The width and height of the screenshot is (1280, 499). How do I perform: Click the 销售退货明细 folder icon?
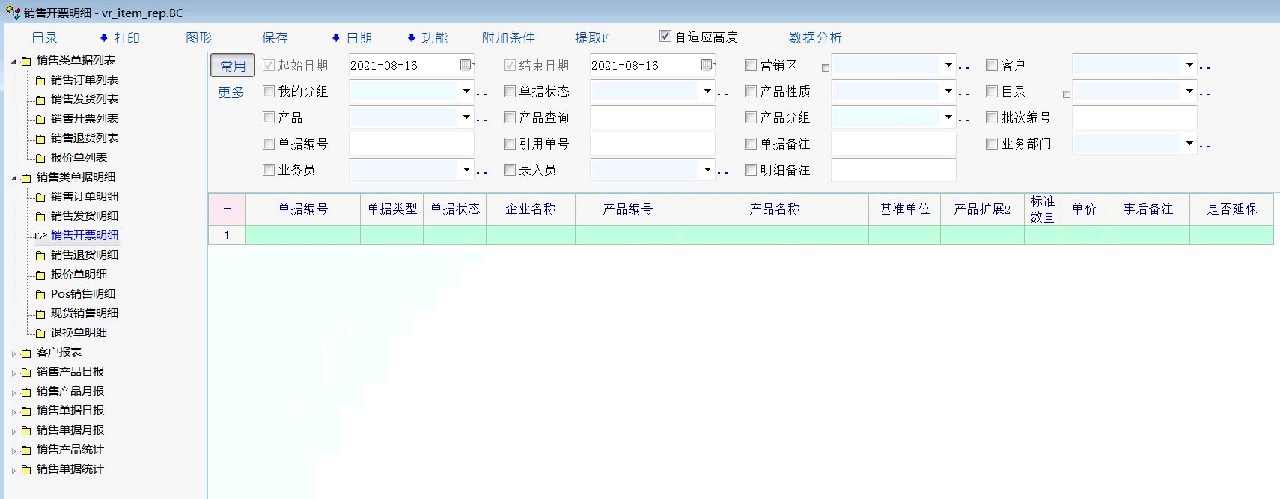click(41, 256)
